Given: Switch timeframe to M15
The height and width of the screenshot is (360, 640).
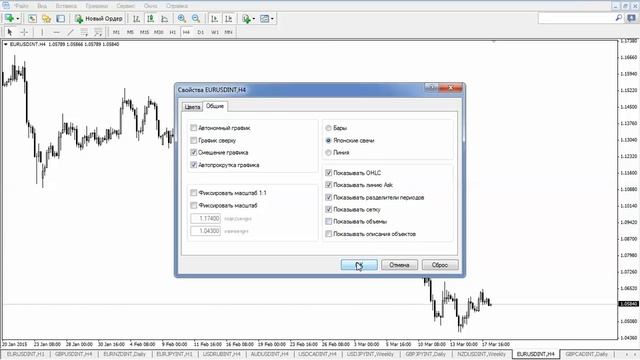Looking at the screenshot, I should (144, 32).
